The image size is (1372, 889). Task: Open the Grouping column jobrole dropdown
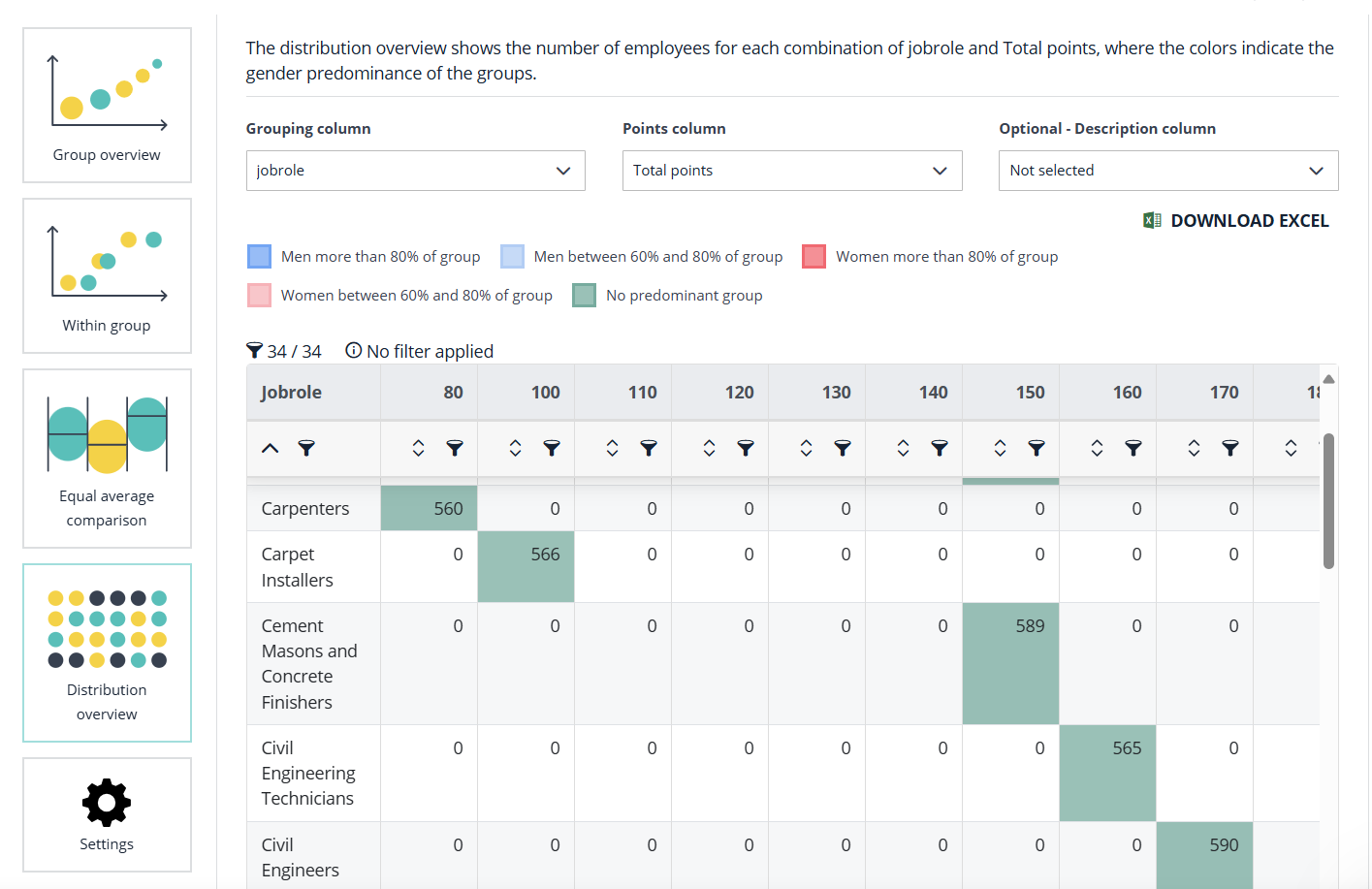[415, 171]
